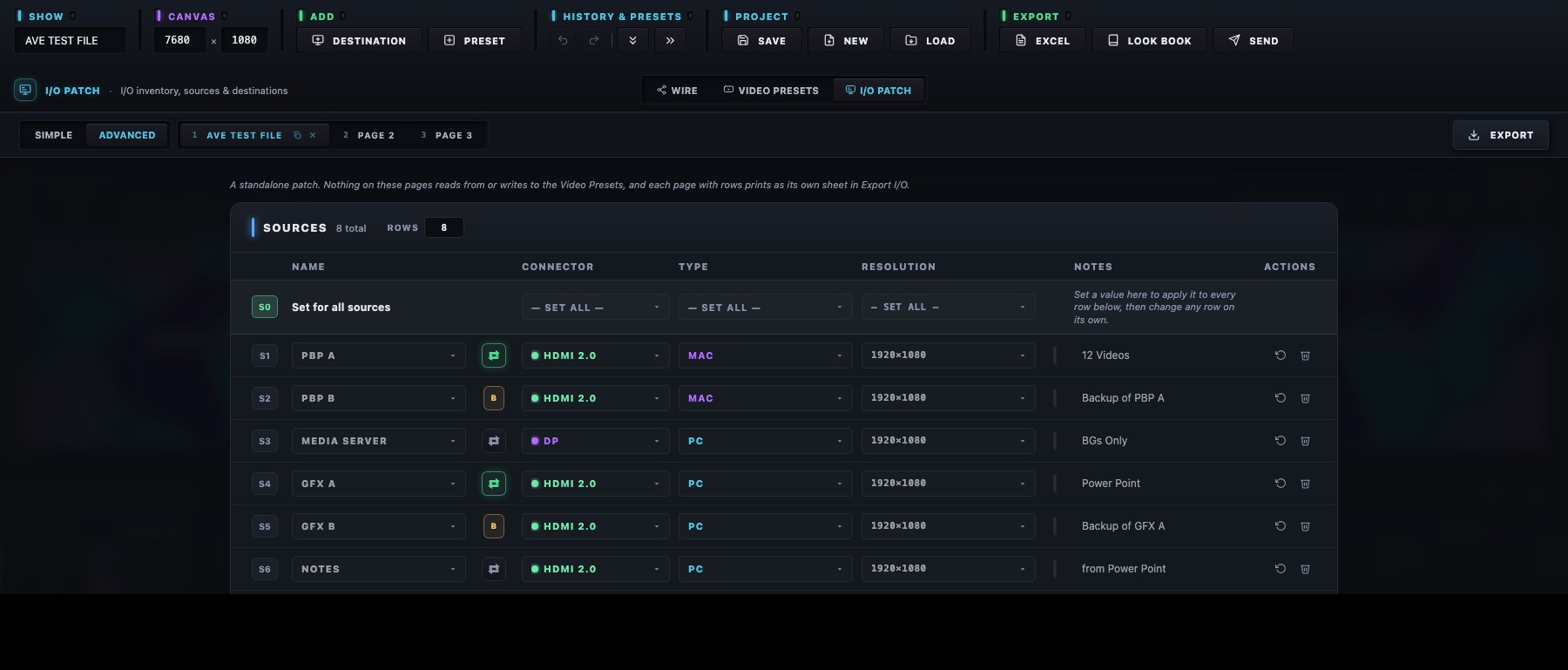Click the SAVE project button
Screen dimensions: 1568x670
(761, 40)
